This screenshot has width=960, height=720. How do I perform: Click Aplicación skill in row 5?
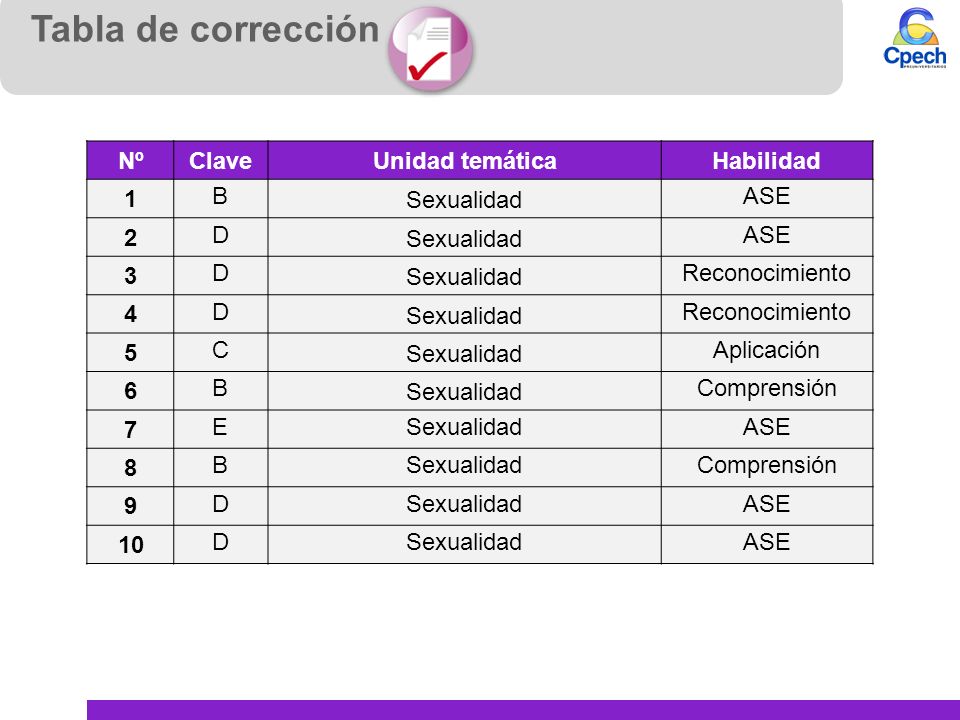tap(767, 350)
